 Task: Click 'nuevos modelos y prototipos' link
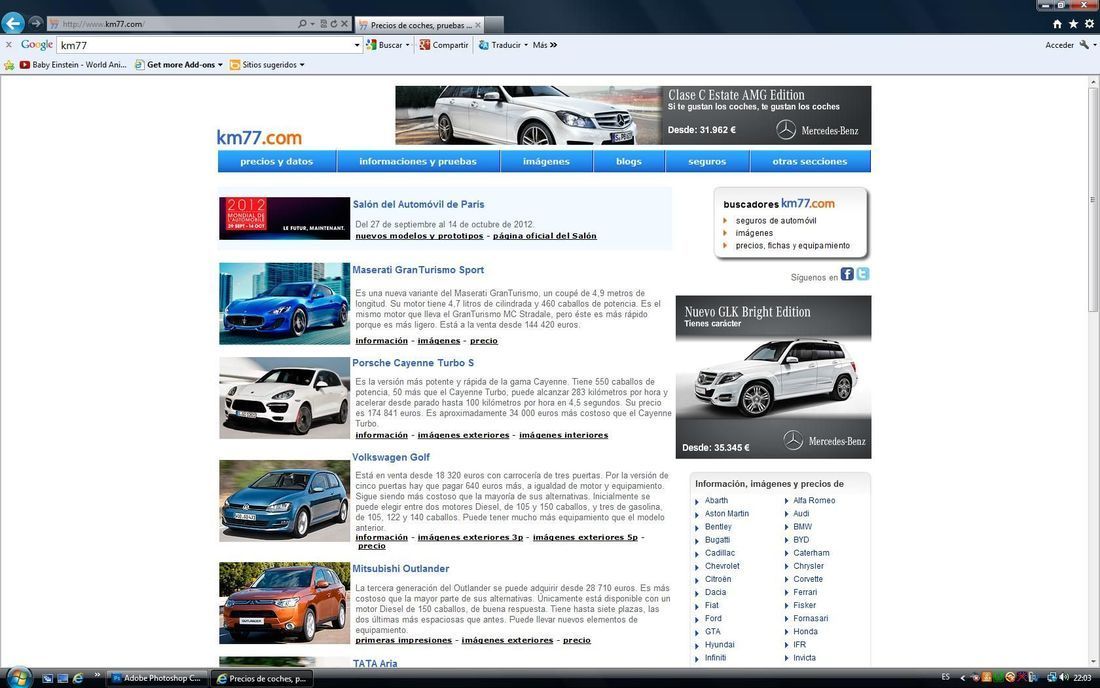420,236
